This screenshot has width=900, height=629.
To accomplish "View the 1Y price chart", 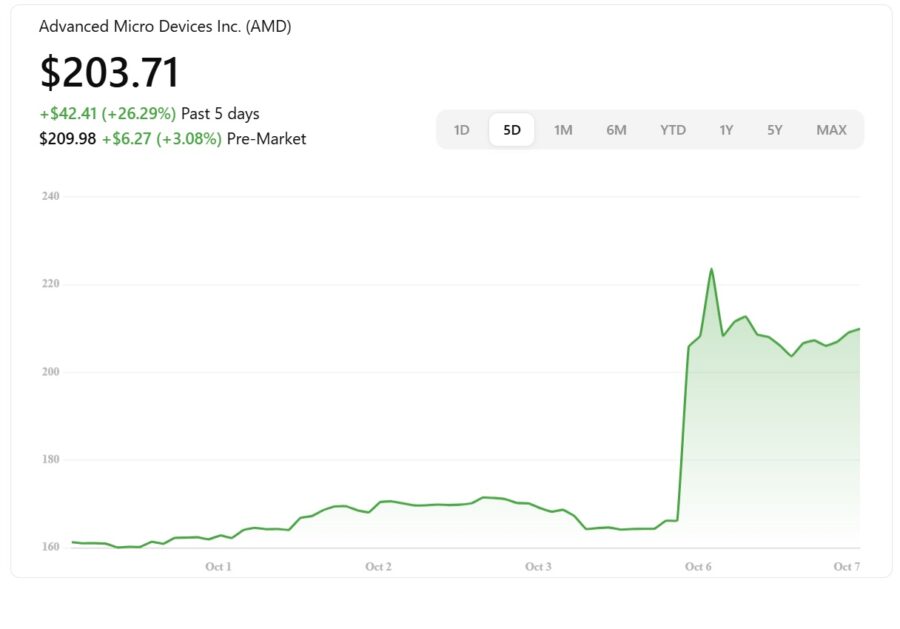I will tap(726, 130).
